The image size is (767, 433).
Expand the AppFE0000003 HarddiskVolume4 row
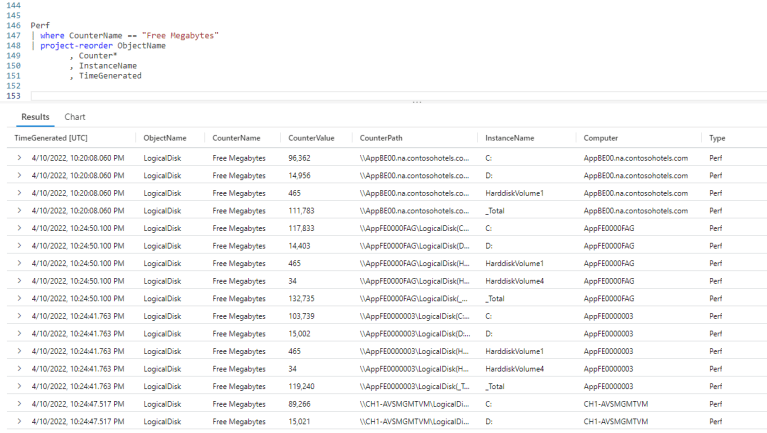[19, 369]
